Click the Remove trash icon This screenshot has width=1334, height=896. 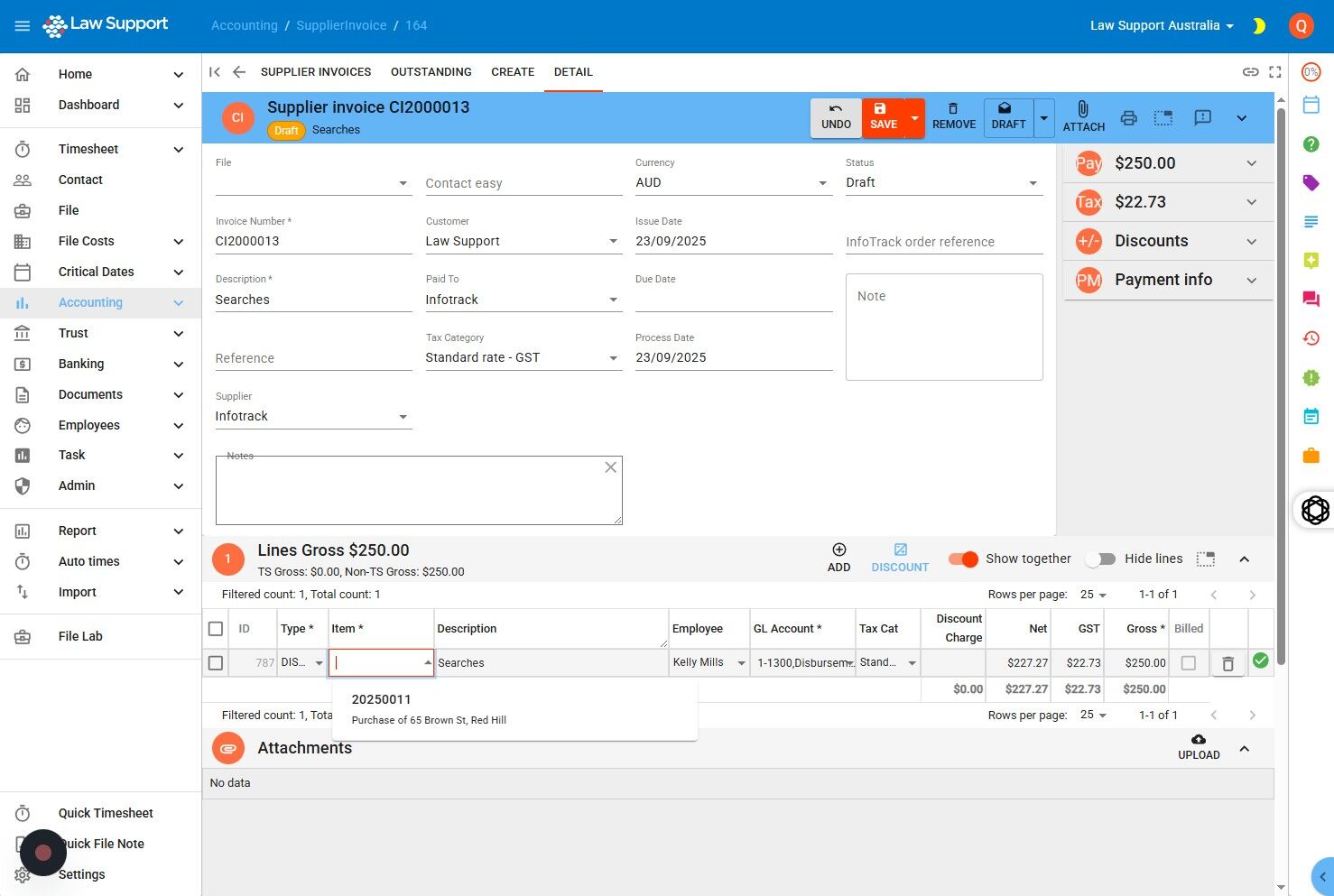[x=953, y=108]
